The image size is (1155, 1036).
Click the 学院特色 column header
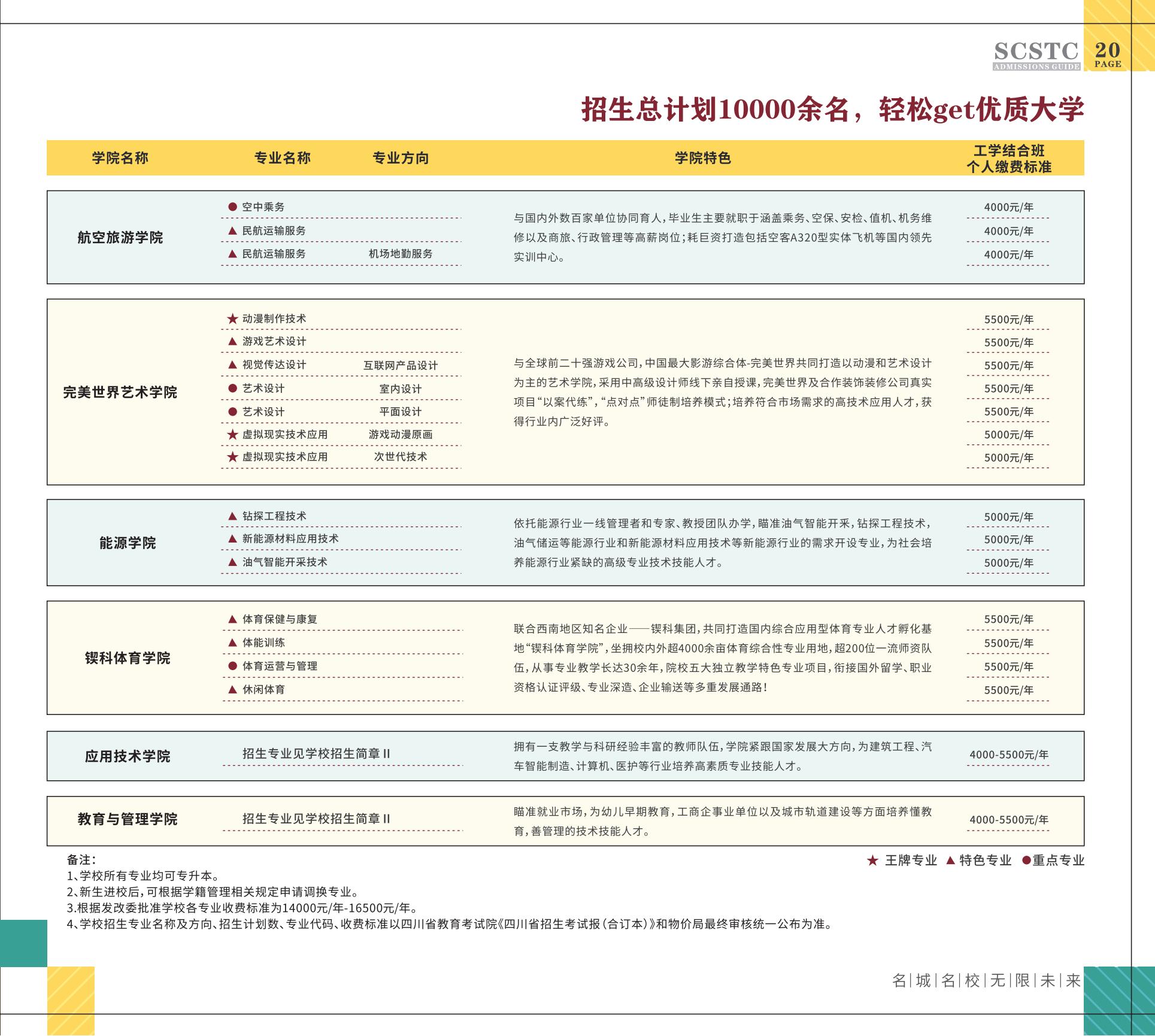click(x=703, y=158)
